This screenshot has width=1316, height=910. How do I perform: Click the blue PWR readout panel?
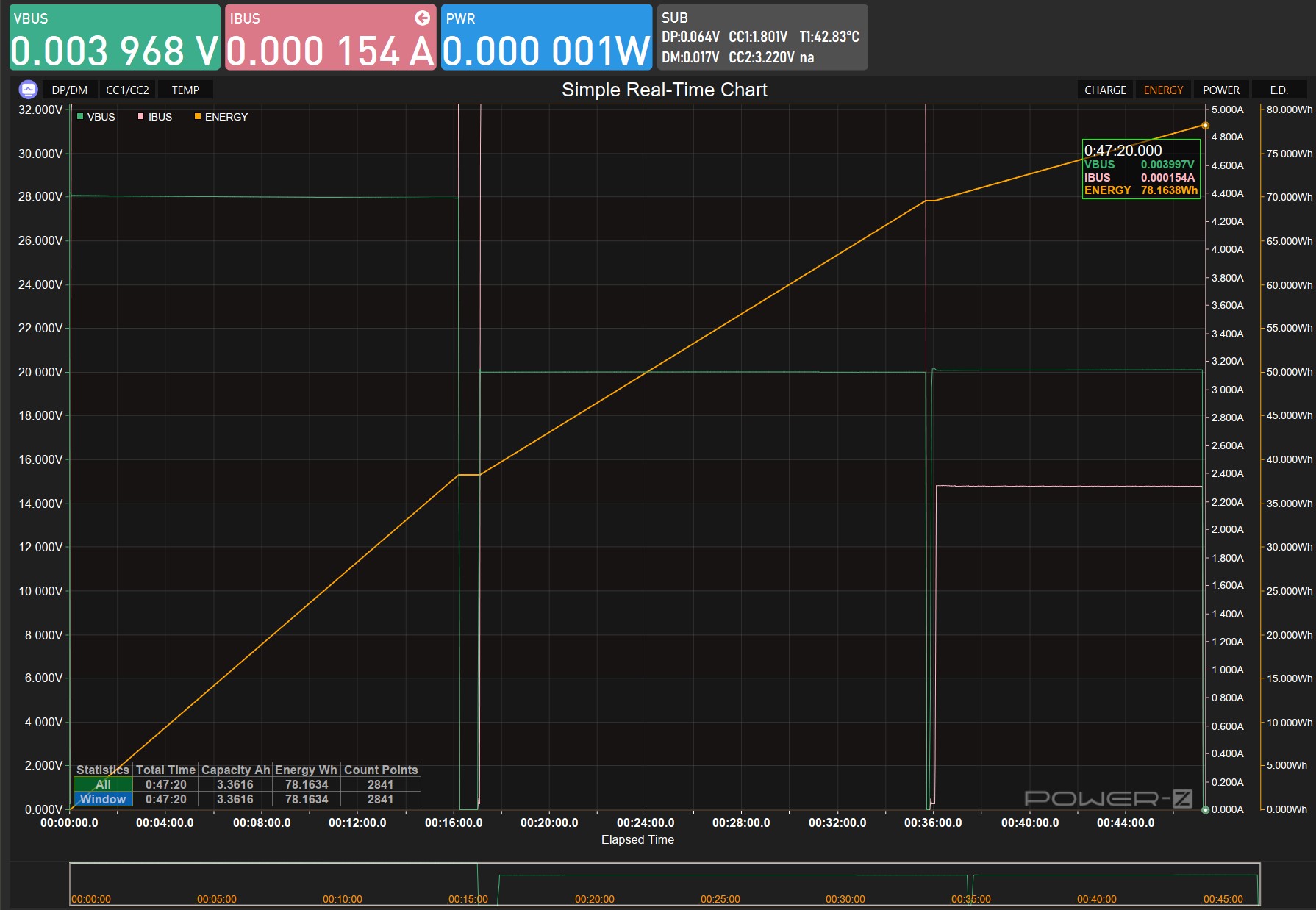[546, 38]
